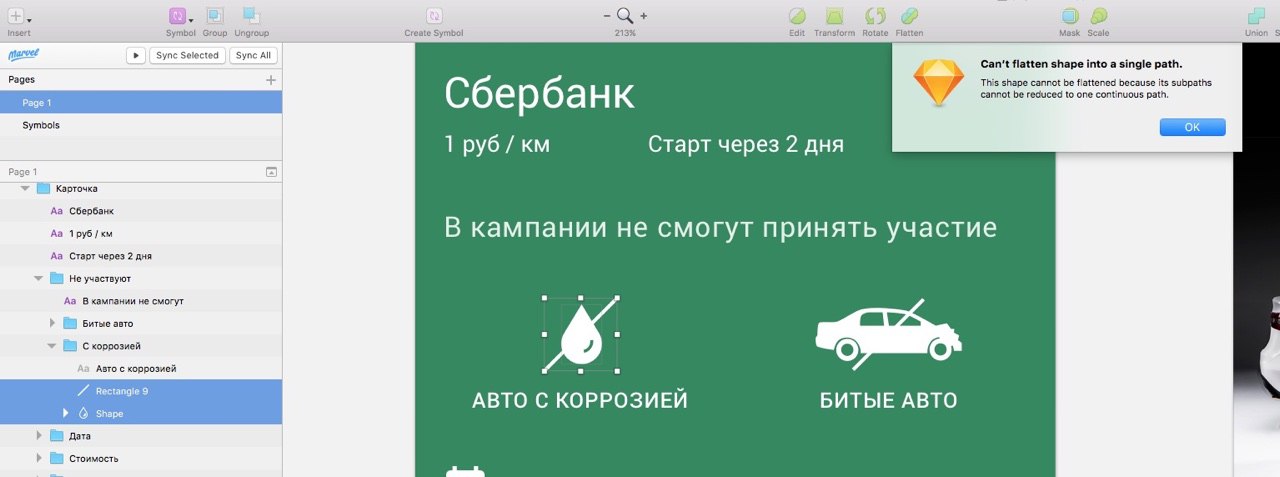This screenshot has height=477, width=1280.
Task: Click the Marvel plugin logo
Action: pyautogui.click(x=22, y=55)
